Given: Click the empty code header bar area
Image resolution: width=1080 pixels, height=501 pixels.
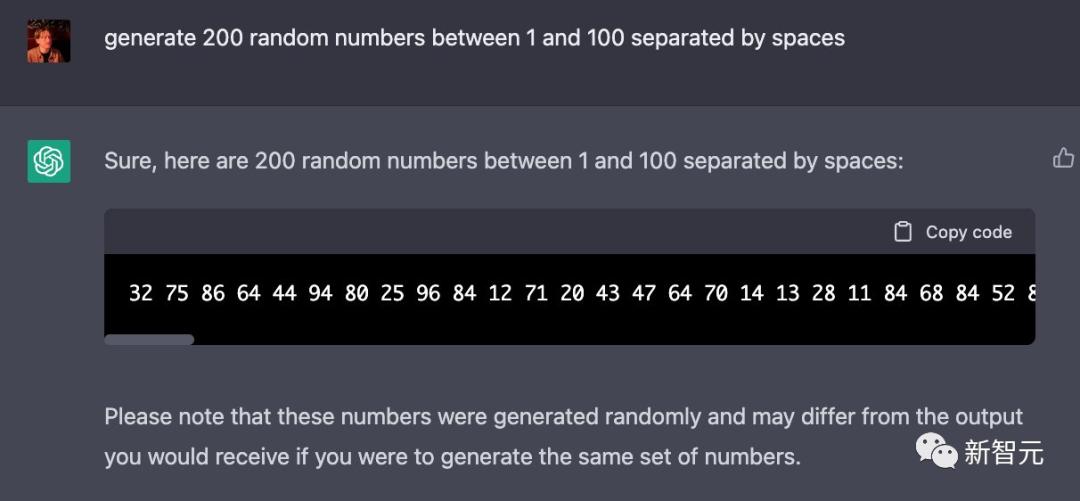Looking at the screenshot, I should coord(500,232).
